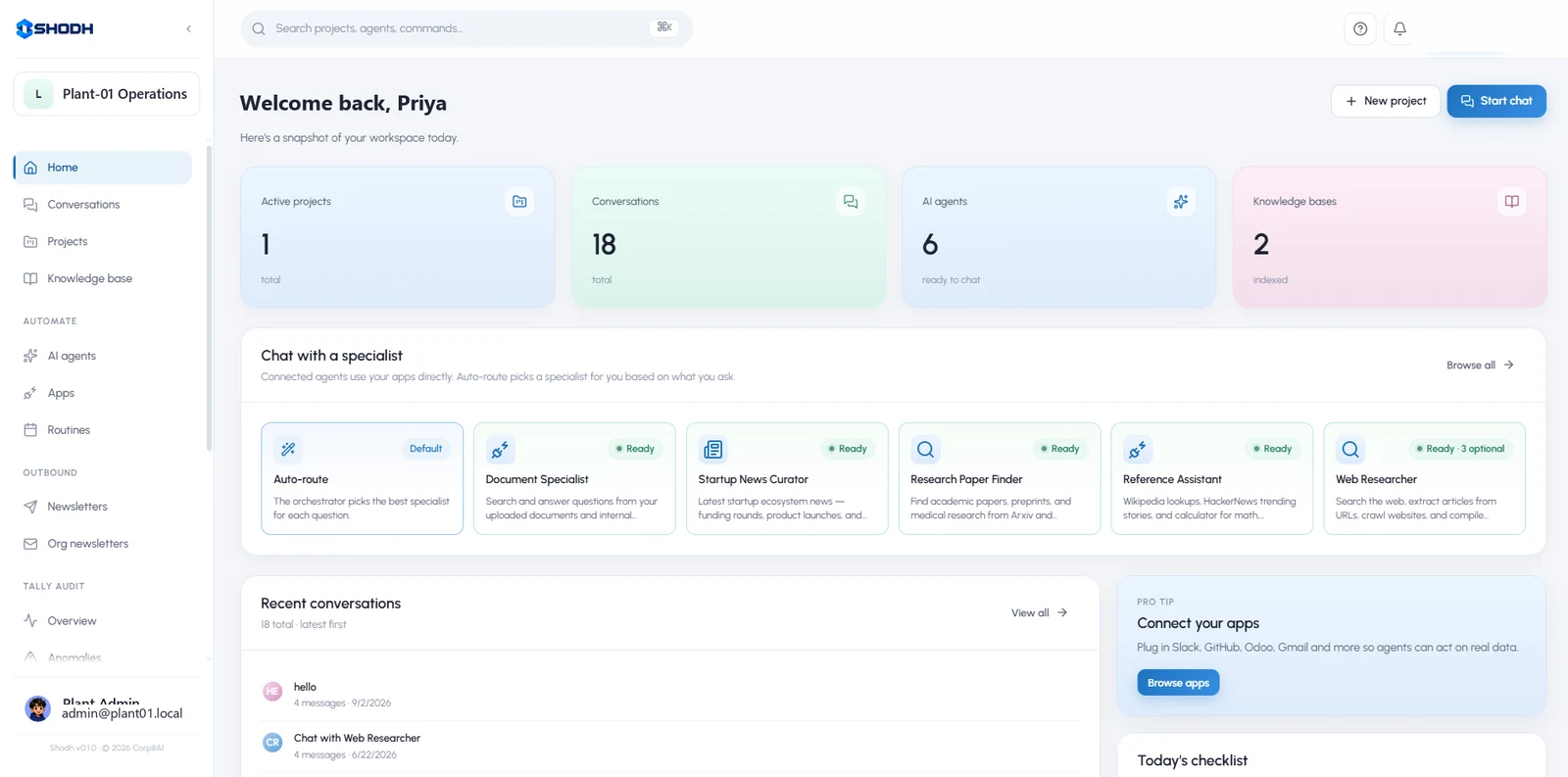1568x777 pixels.
Task: Open Knowledge base in the sidebar
Action: [103, 279]
